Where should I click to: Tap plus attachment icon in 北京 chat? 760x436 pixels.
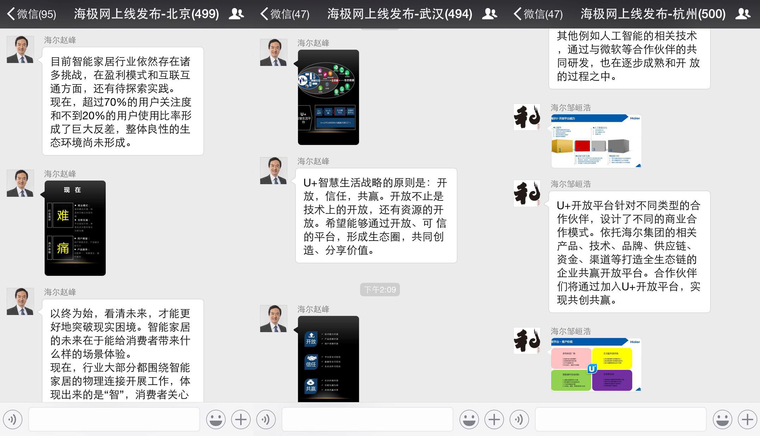pyautogui.click(x=240, y=419)
